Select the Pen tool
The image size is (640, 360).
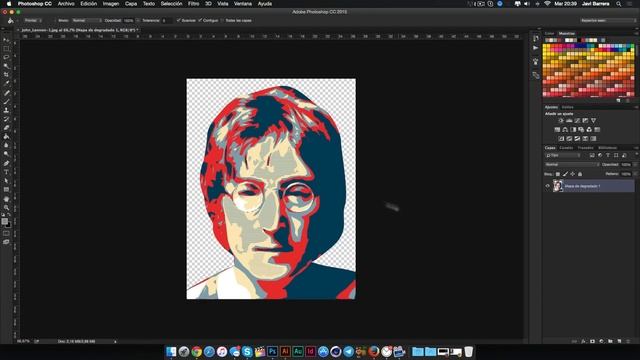pos(6,163)
